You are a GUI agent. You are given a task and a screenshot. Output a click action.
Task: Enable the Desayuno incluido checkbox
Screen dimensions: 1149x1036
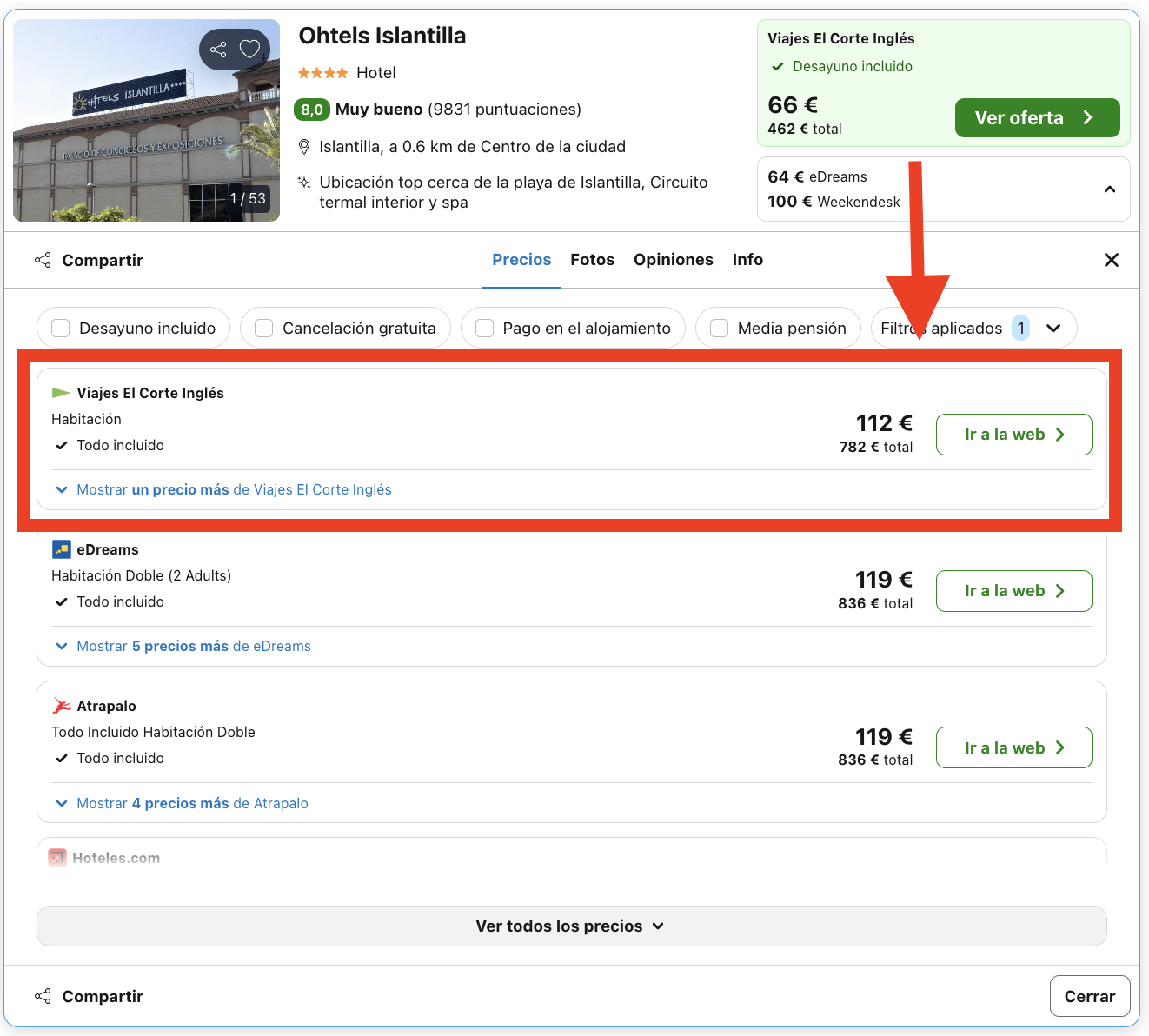pyautogui.click(x=61, y=328)
